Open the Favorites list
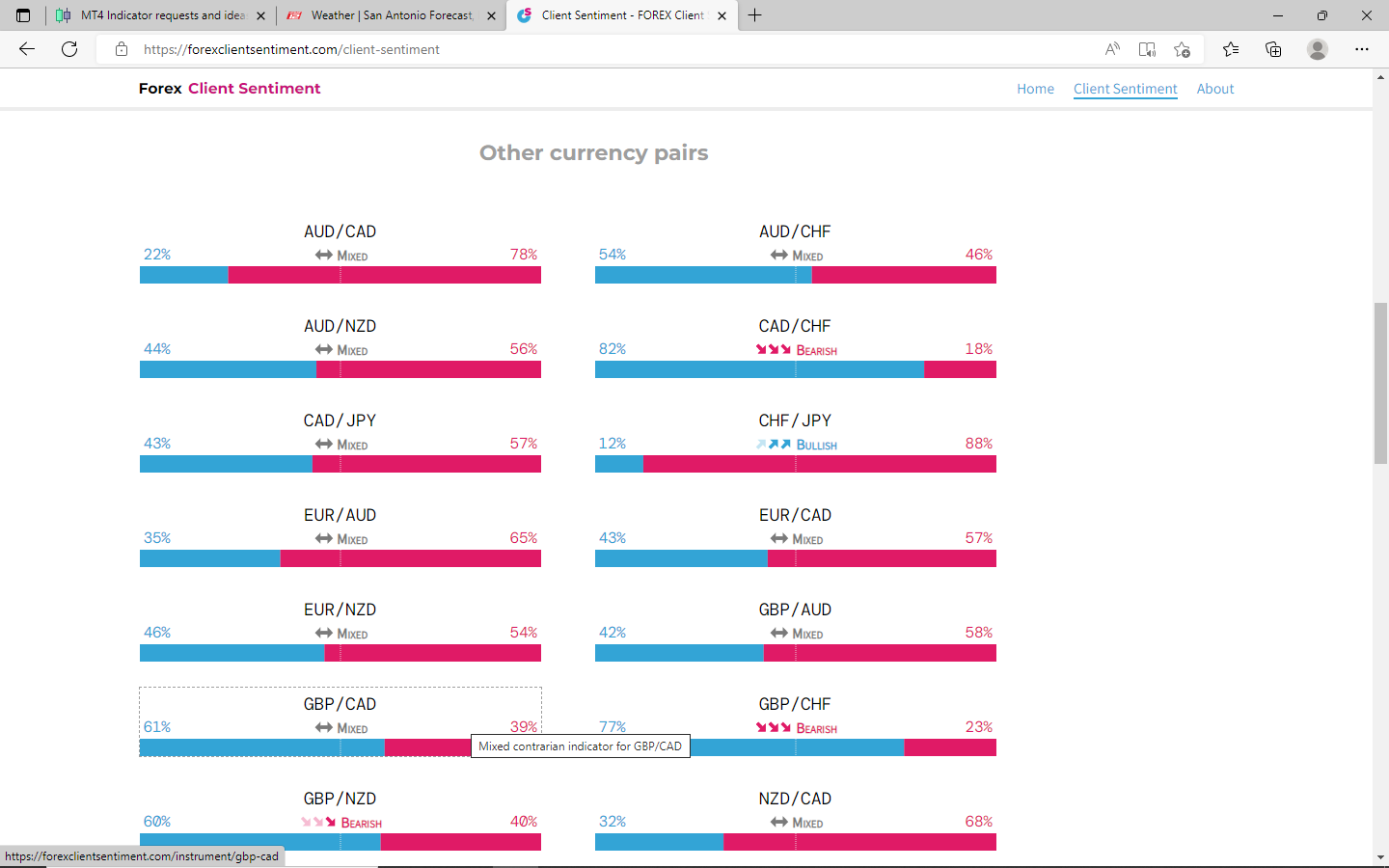Screen dimensions: 1389x868 (x=1231, y=49)
